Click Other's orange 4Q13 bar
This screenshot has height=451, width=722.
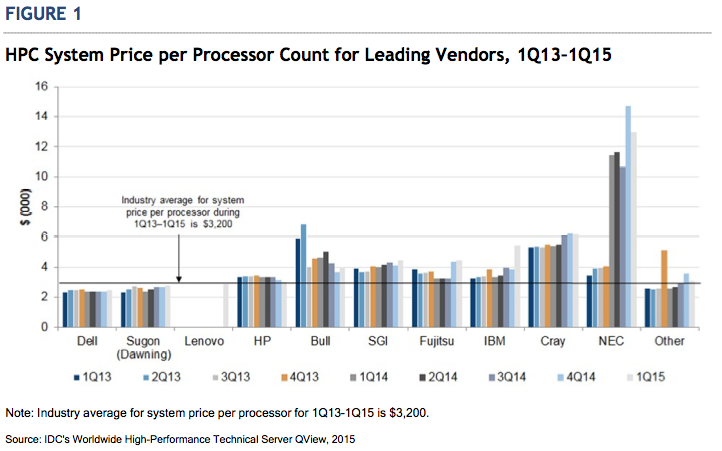664,289
